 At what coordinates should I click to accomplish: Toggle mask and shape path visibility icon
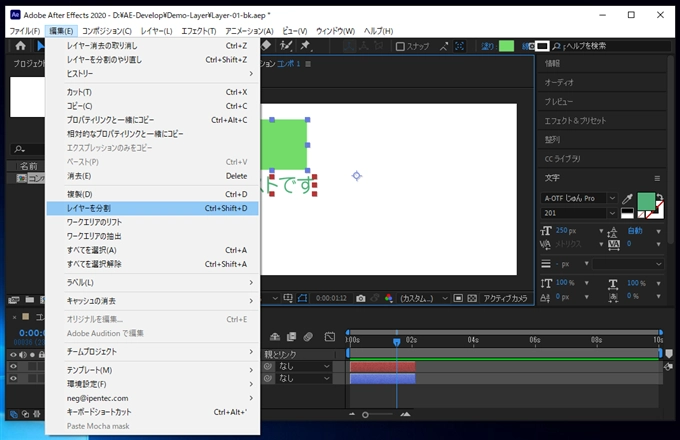click(x=302, y=298)
